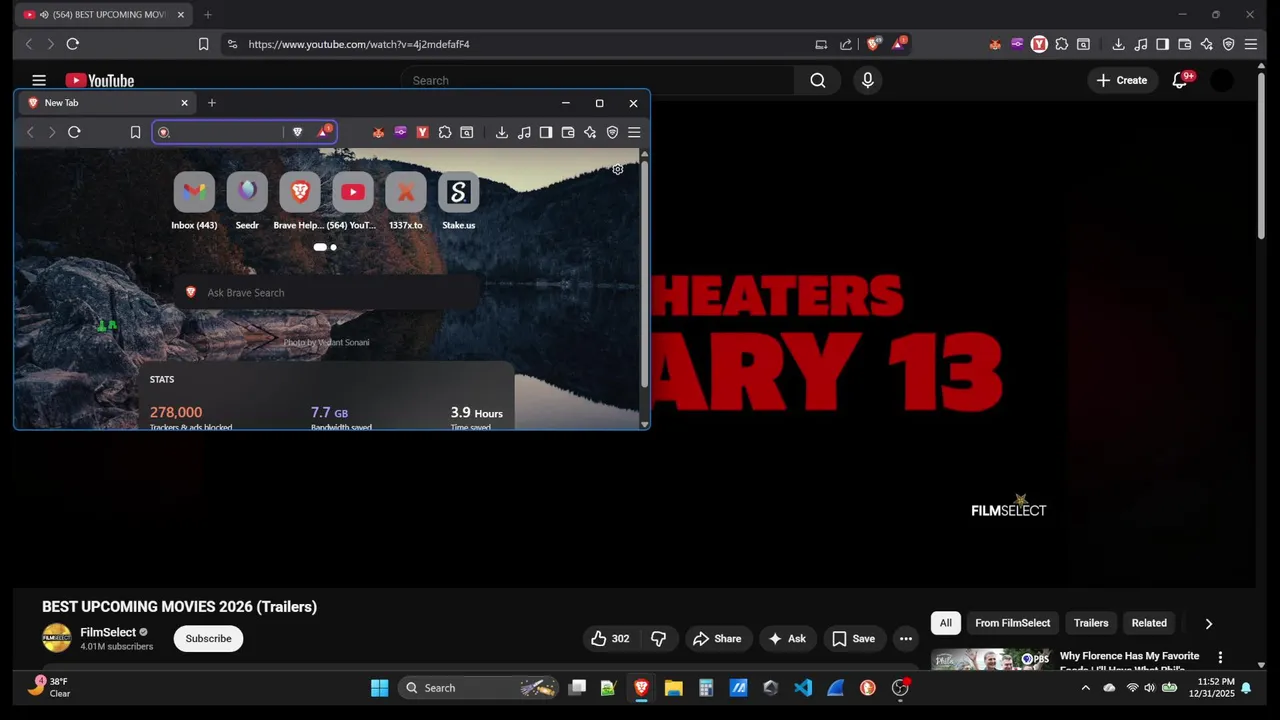
Task: Open Brave VPN icon in New Tab window
Action: pyautogui.click(x=612, y=132)
